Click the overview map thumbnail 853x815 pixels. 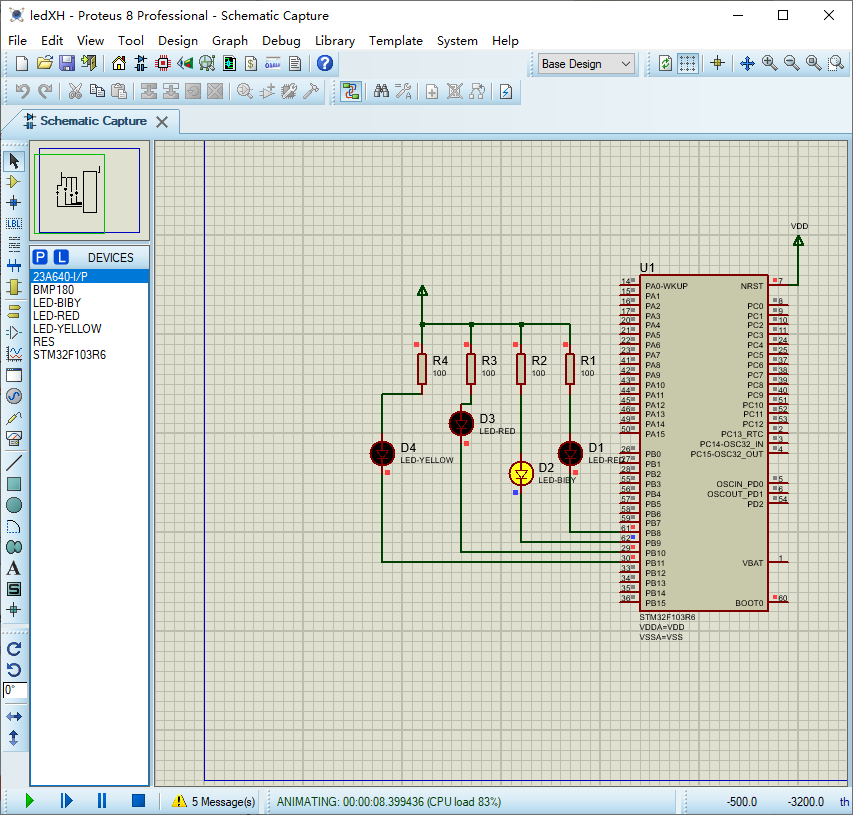click(89, 191)
